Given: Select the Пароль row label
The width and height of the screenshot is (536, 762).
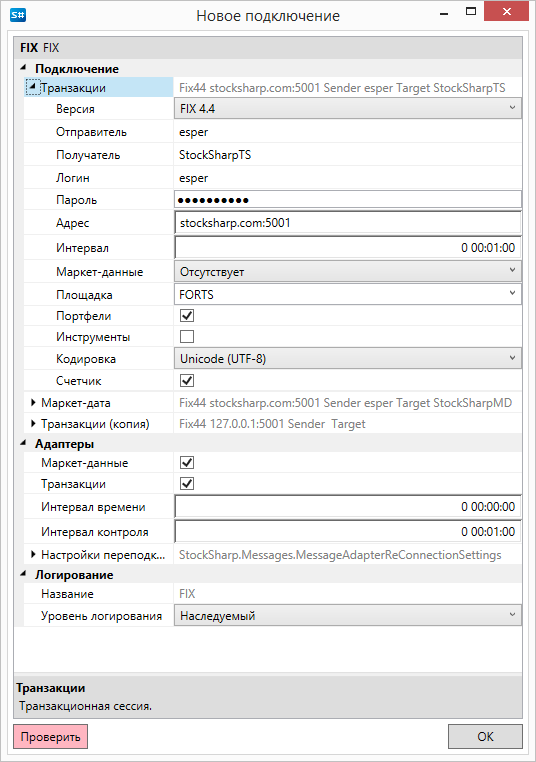Looking at the screenshot, I should 76,200.
